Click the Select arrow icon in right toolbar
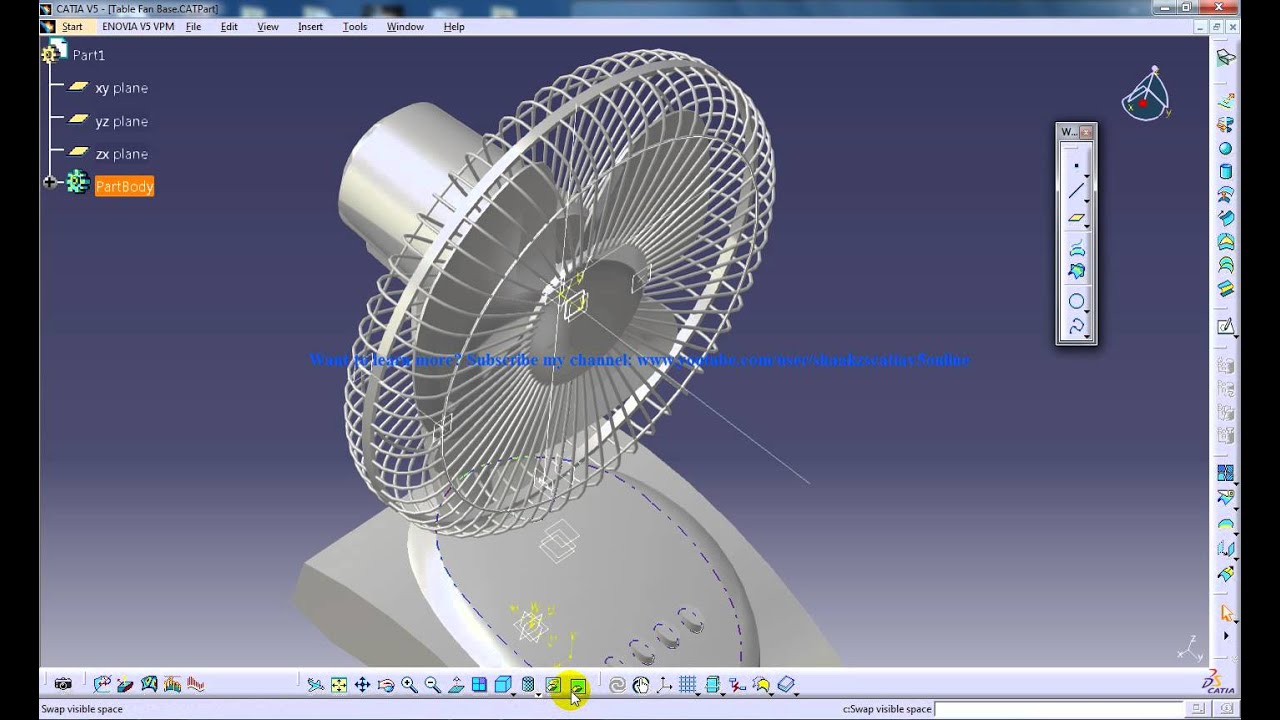 (1225, 612)
